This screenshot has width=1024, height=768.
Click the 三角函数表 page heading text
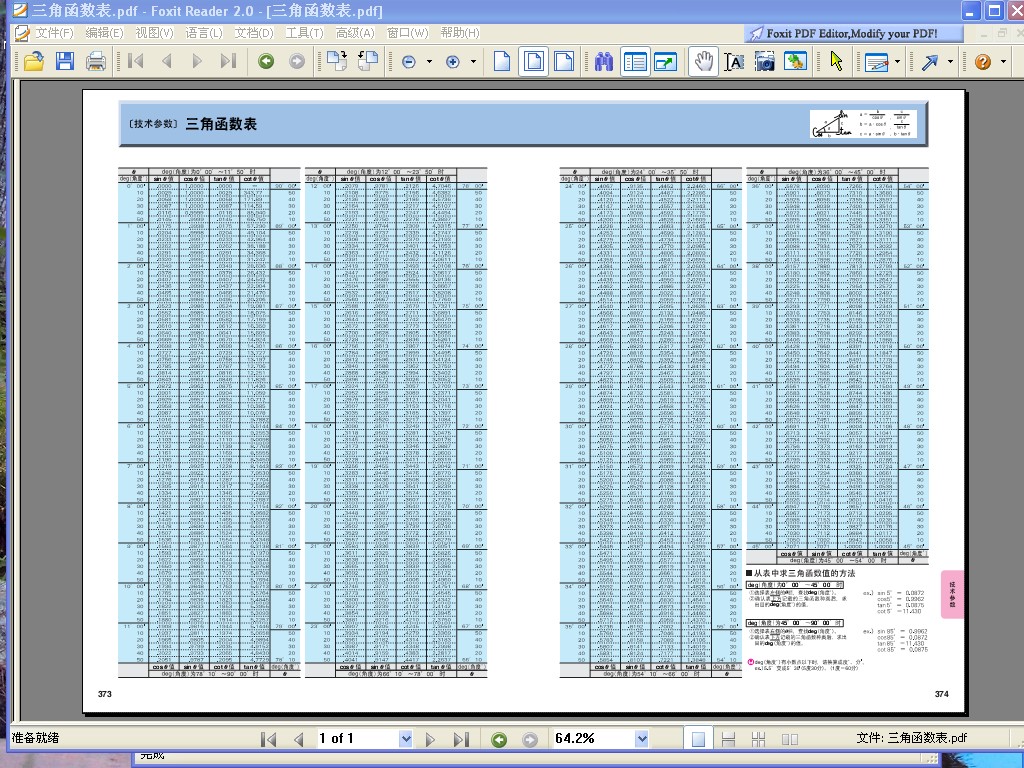click(221, 124)
